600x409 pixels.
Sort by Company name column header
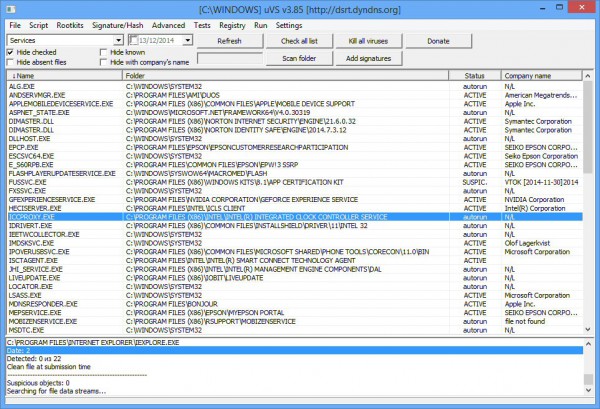tap(541, 76)
